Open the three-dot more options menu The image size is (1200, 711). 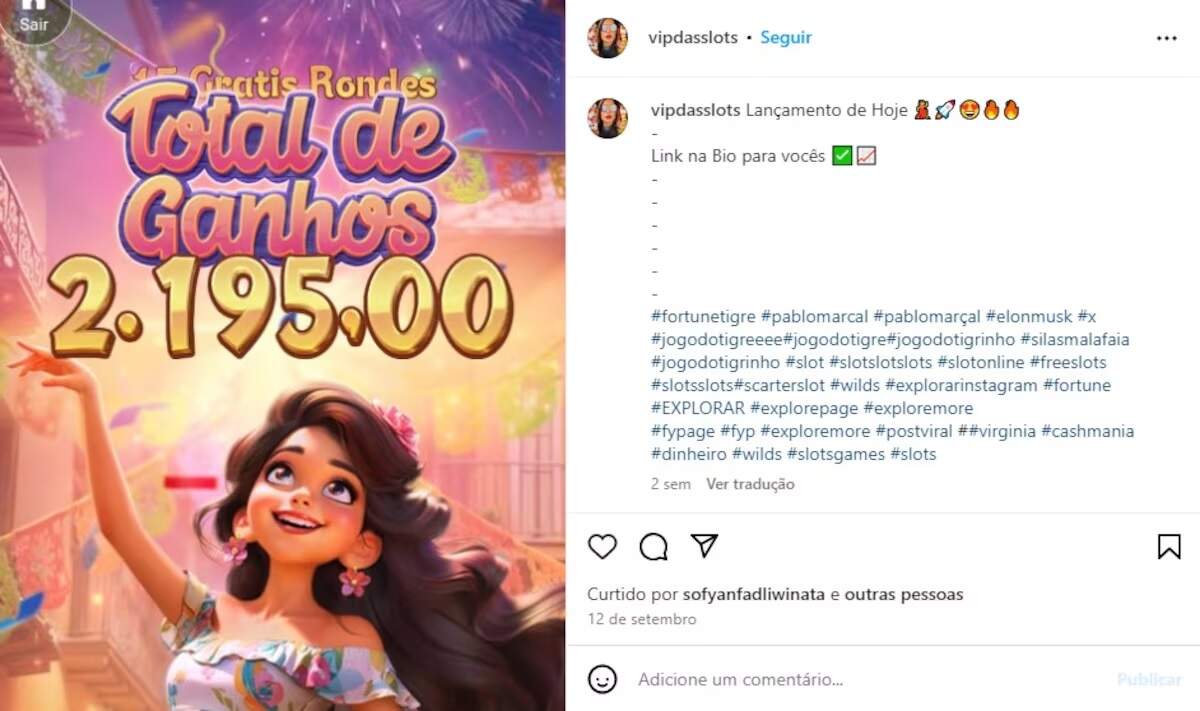pyautogui.click(x=1167, y=38)
